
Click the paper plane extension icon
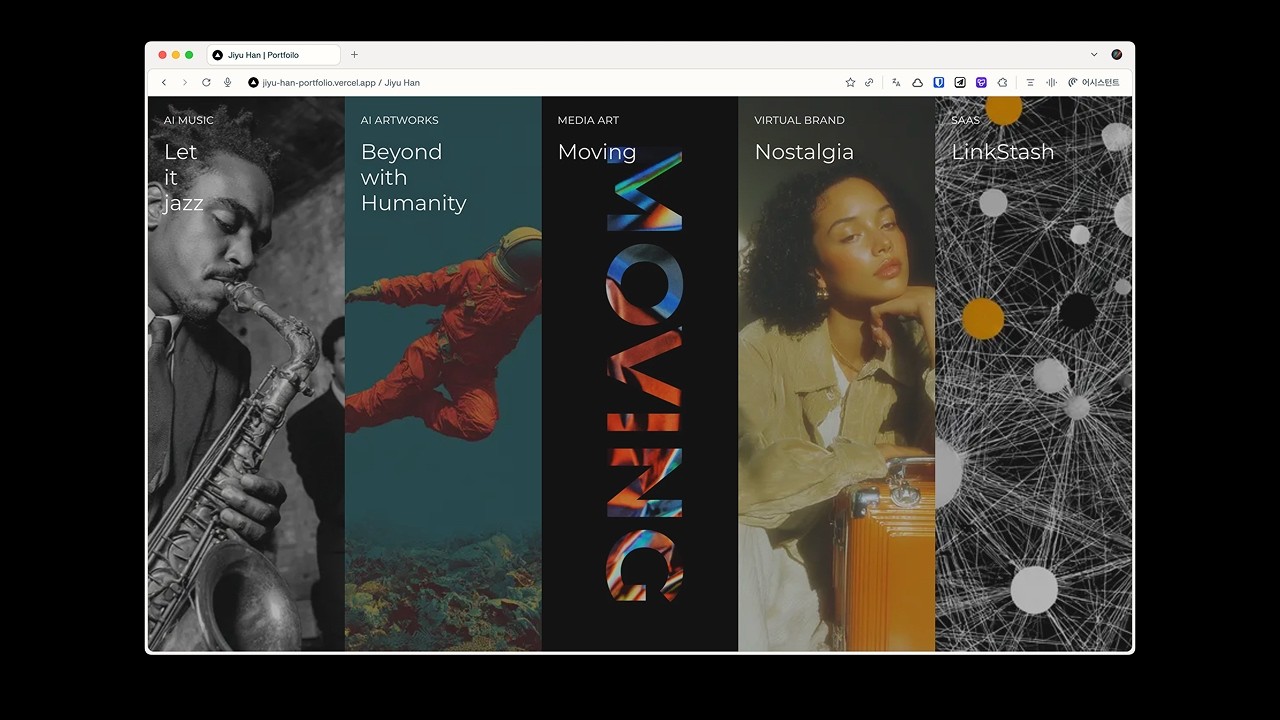click(960, 83)
